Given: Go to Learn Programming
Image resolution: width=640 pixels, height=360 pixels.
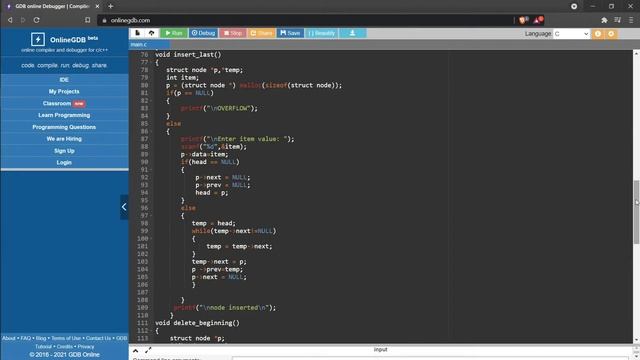Looking at the screenshot, I should (x=64, y=115).
